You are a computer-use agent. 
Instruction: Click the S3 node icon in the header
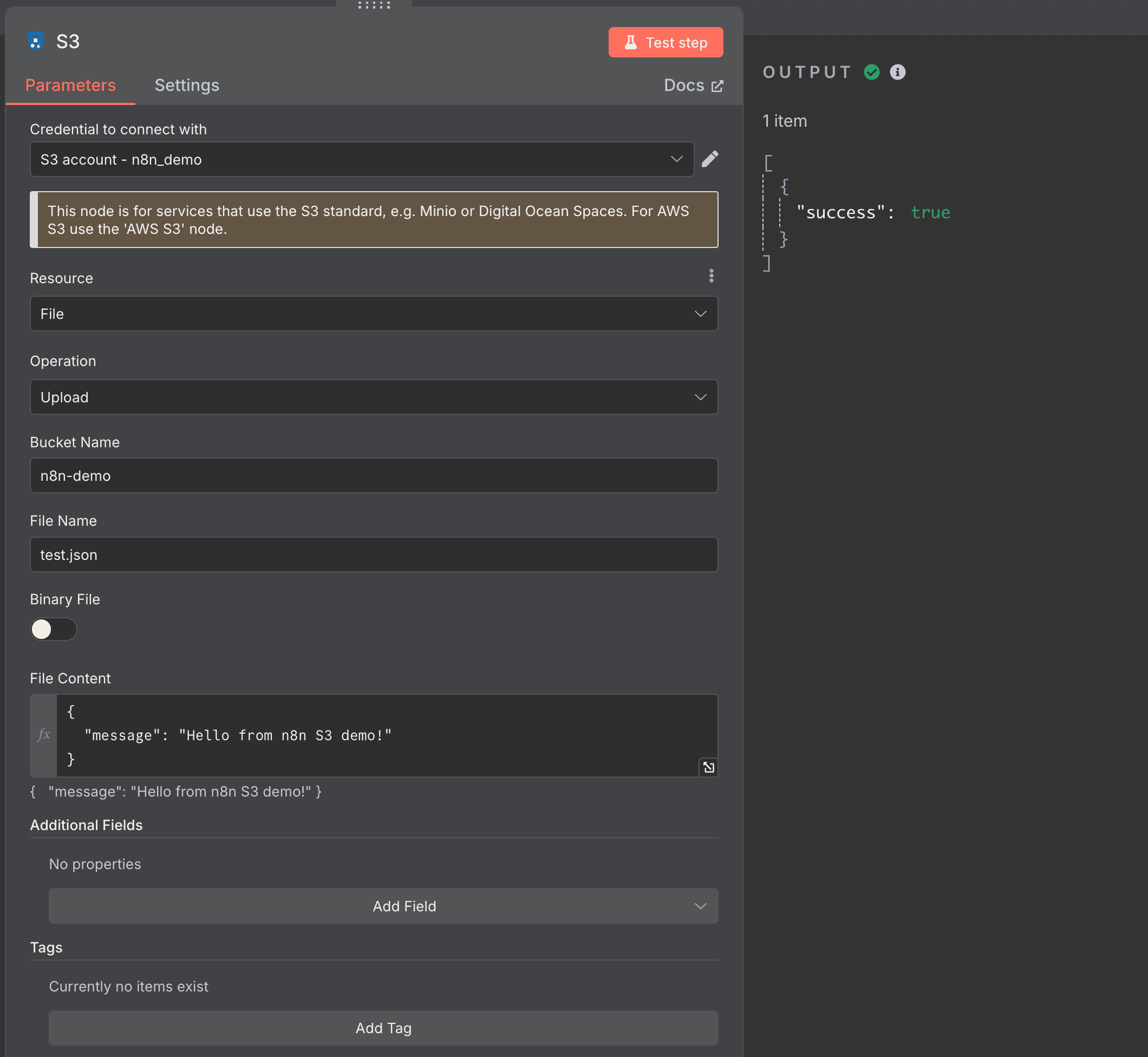coord(36,41)
